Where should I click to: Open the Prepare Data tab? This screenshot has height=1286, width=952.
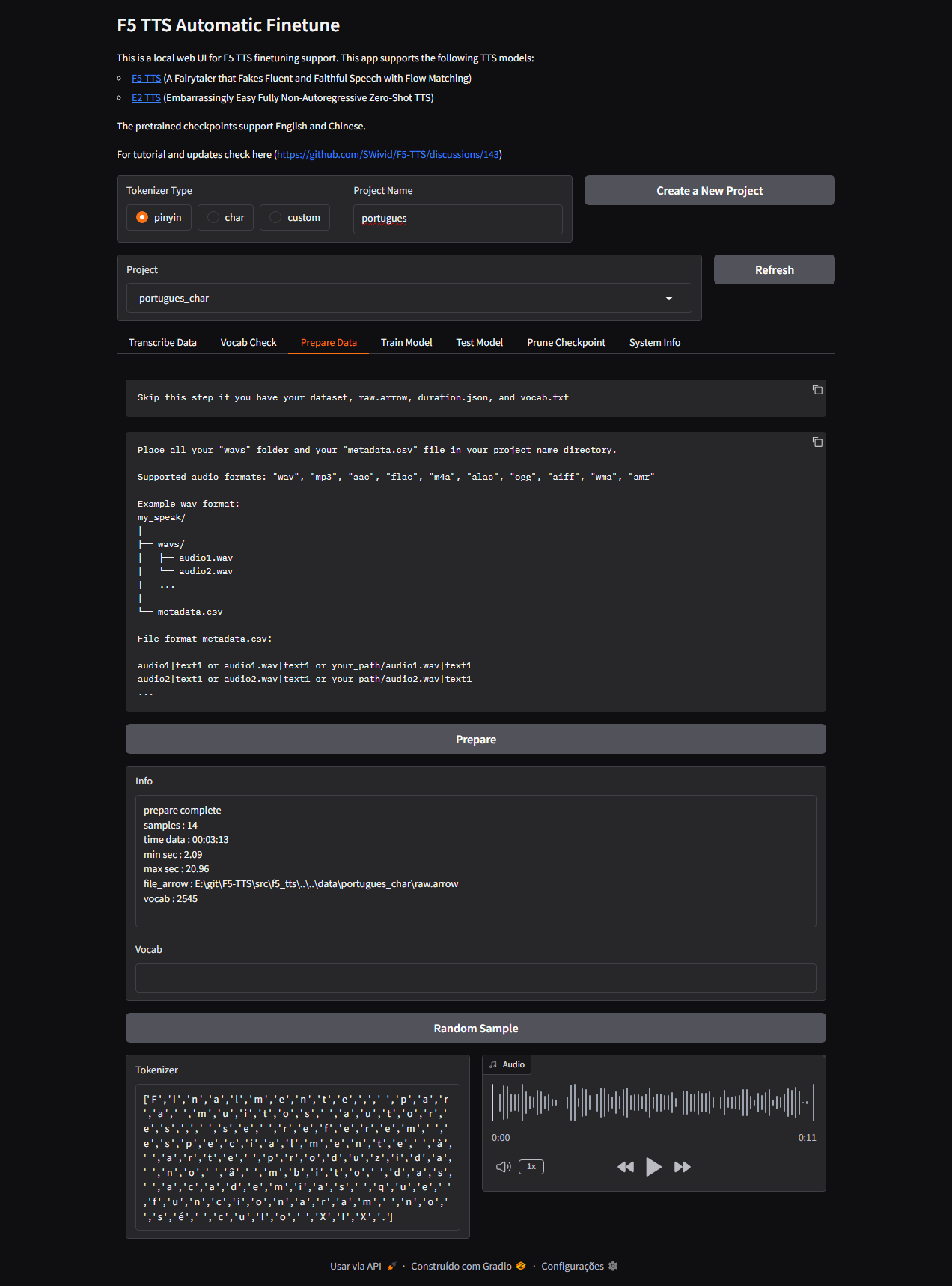pyautogui.click(x=329, y=342)
